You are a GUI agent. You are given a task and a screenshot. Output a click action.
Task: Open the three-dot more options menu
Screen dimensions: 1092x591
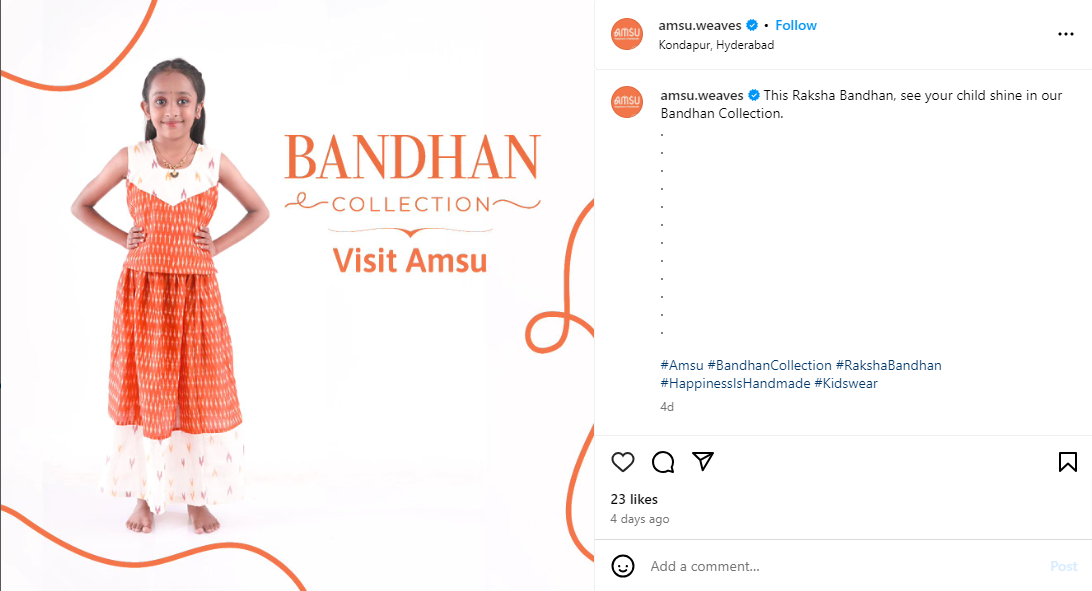point(1066,34)
